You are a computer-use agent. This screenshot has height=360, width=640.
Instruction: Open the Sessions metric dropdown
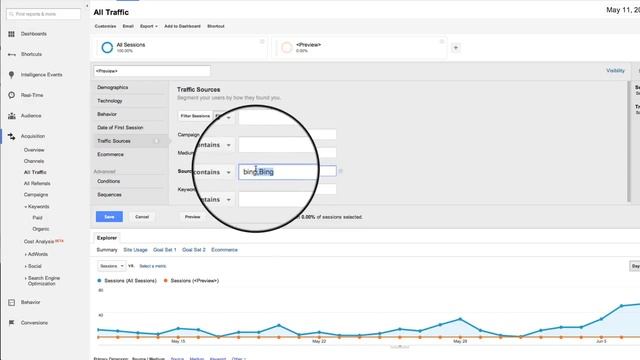click(111, 266)
